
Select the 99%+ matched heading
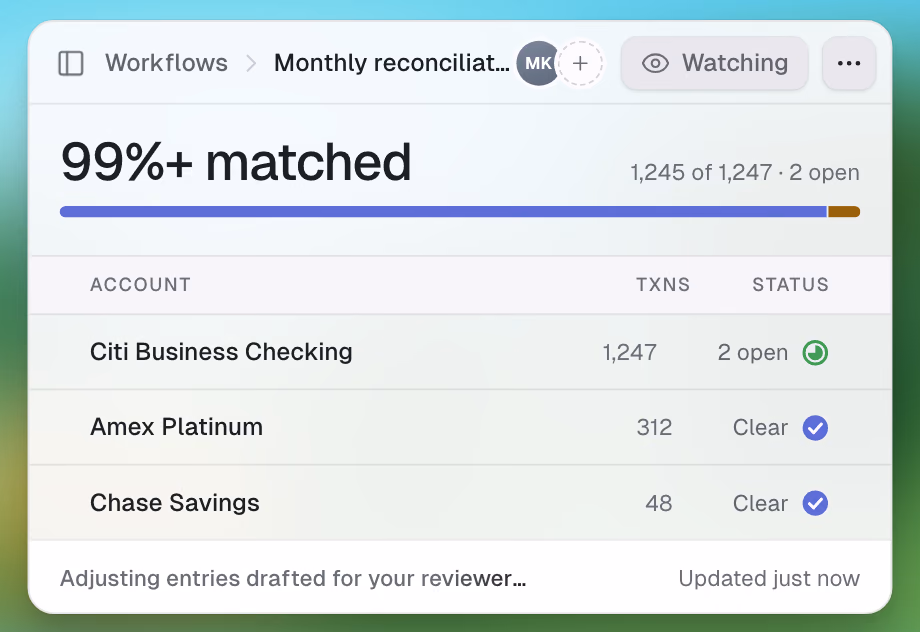[x=236, y=162]
